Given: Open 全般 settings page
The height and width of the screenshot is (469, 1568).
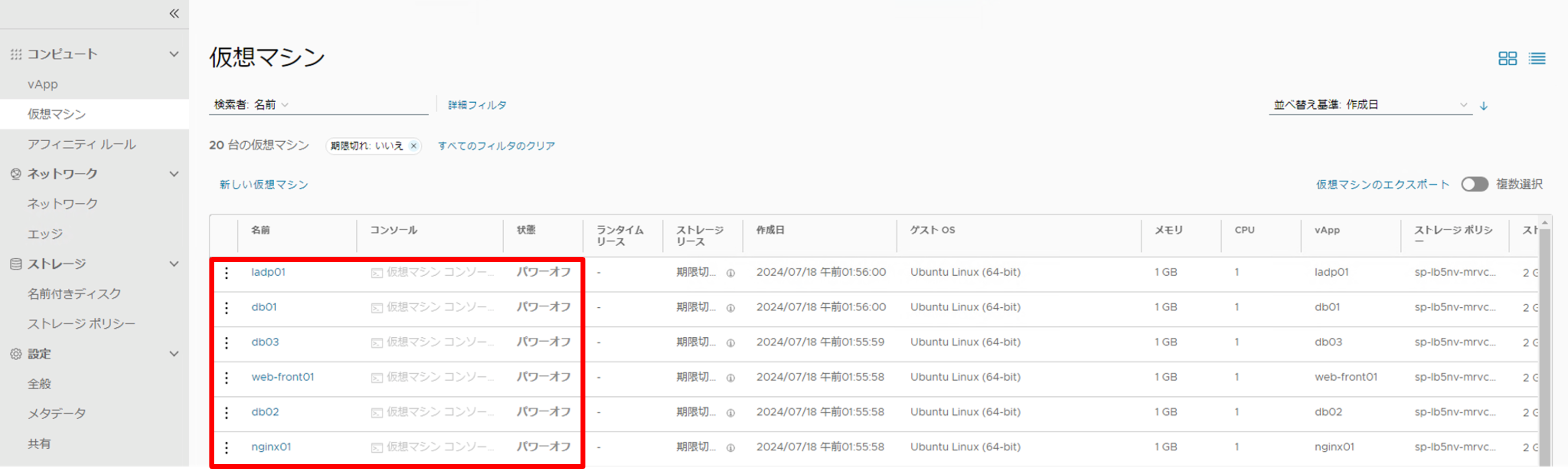Looking at the screenshot, I should (39, 384).
